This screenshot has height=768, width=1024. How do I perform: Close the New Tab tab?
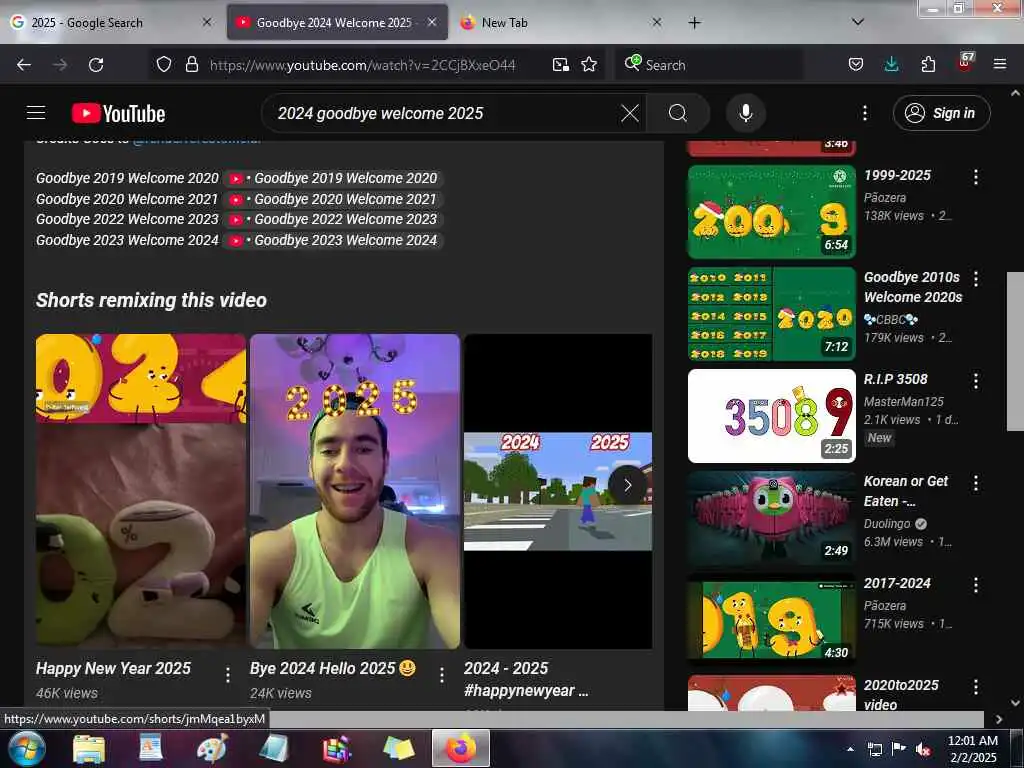tap(656, 22)
